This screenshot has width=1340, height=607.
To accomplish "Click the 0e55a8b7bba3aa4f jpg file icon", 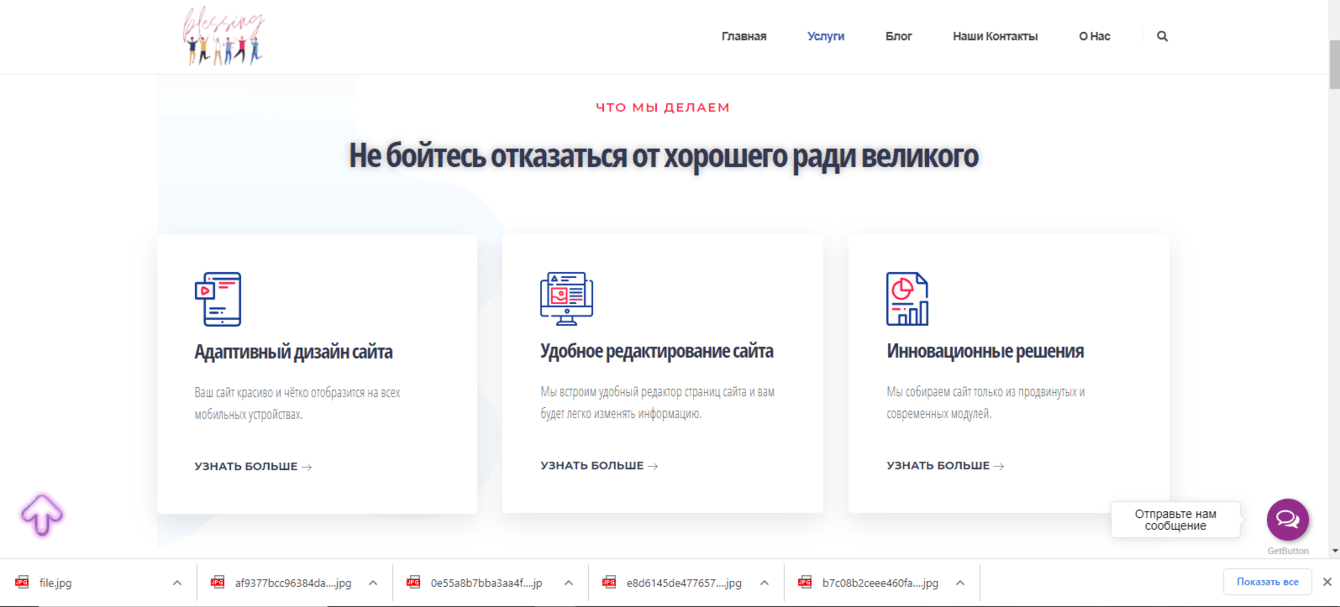I will (413, 582).
